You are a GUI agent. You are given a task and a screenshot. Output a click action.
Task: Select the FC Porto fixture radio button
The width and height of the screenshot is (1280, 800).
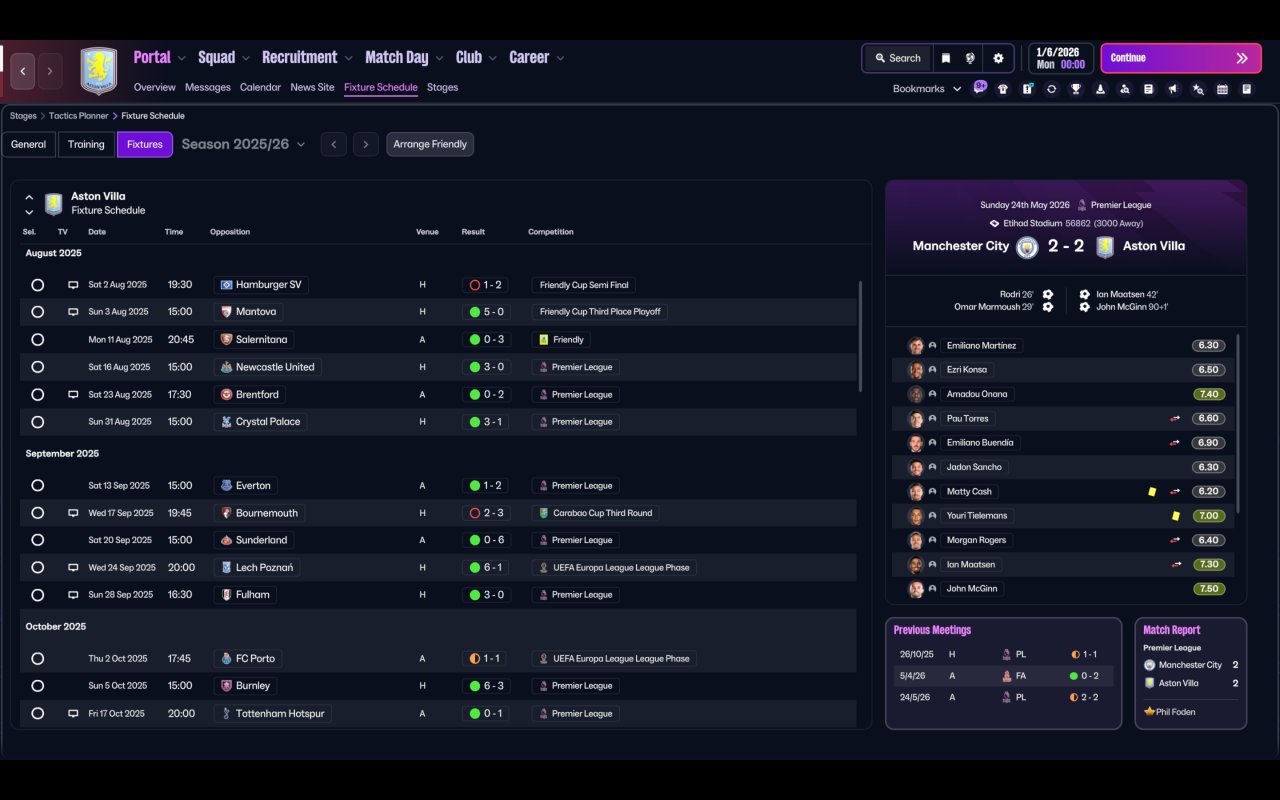click(x=37, y=659)
